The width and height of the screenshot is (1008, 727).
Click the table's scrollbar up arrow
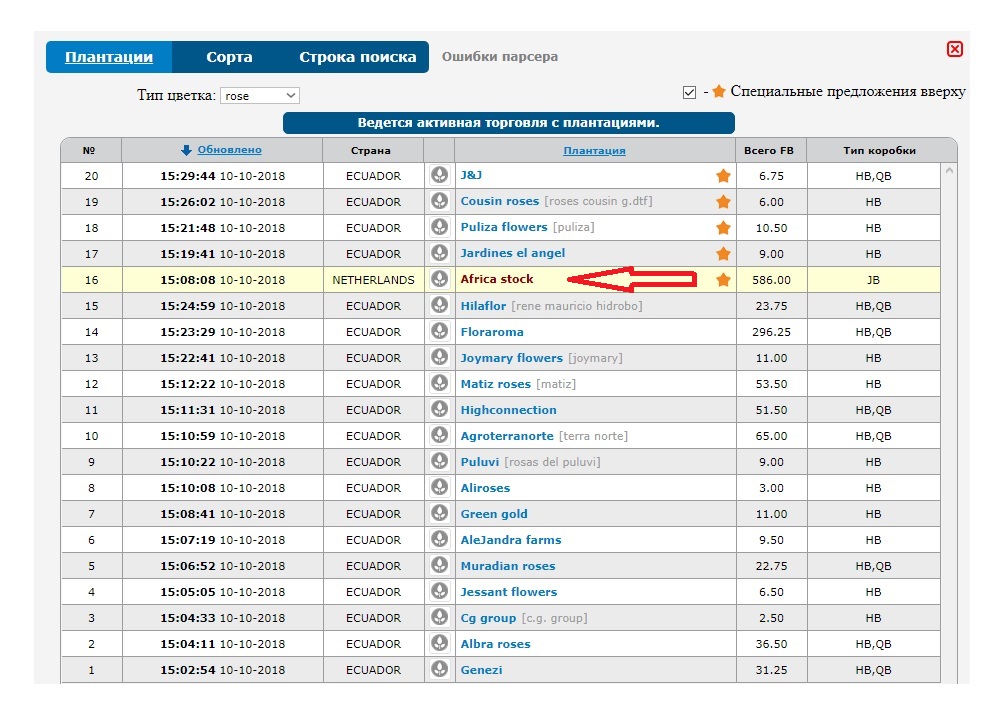coord(949,171)
